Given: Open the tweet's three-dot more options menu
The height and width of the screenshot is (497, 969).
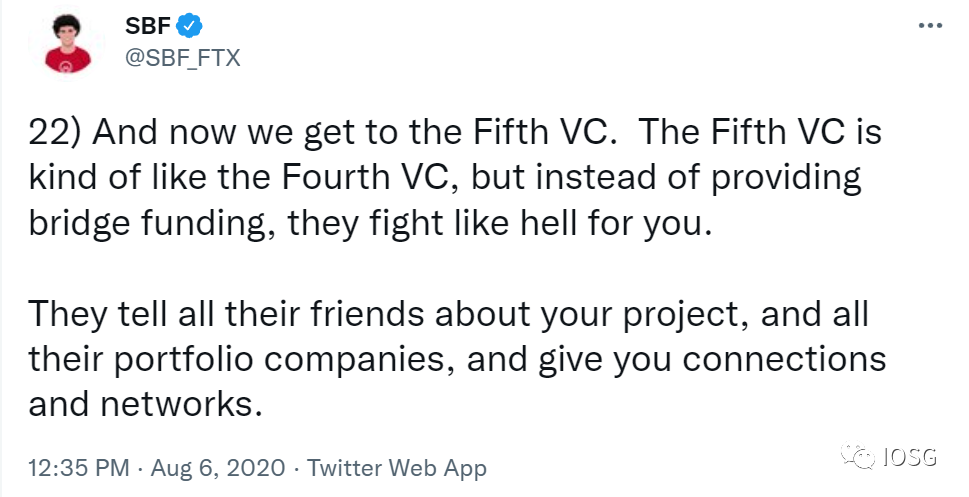Looking at the screenshot, I should click(x=930, y=26).
